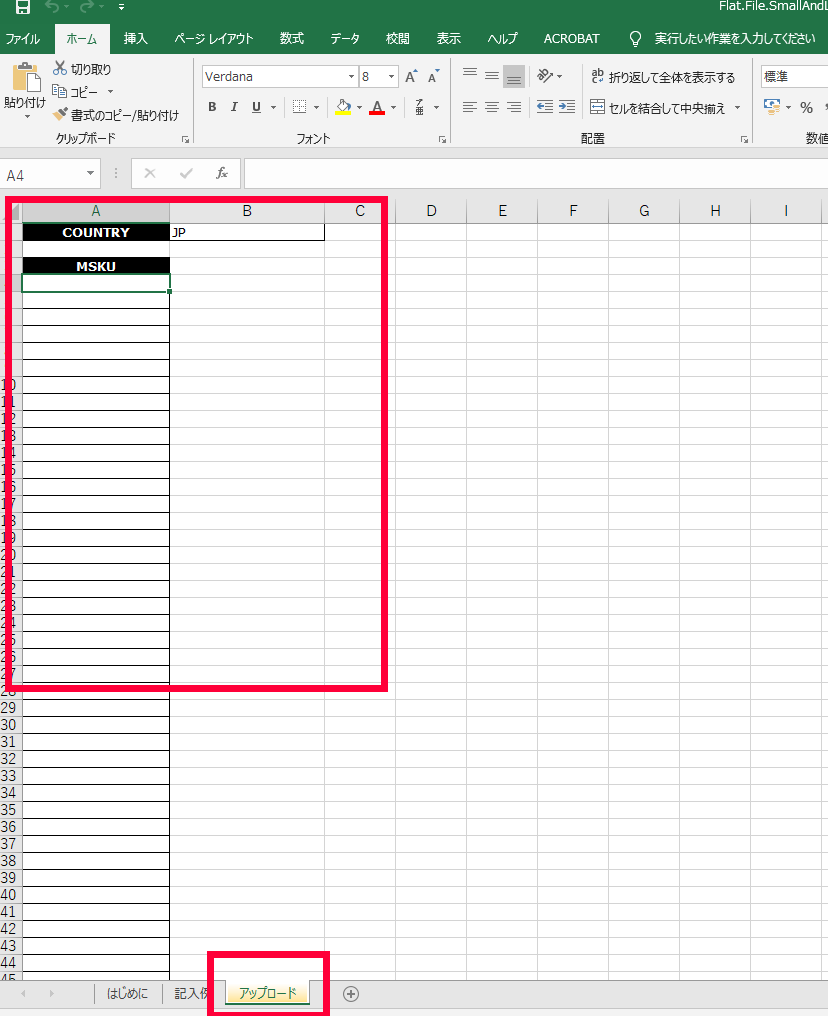828x1016 pixels.
Task: Click the Increase Font Size icon
Action: point(411,77)
